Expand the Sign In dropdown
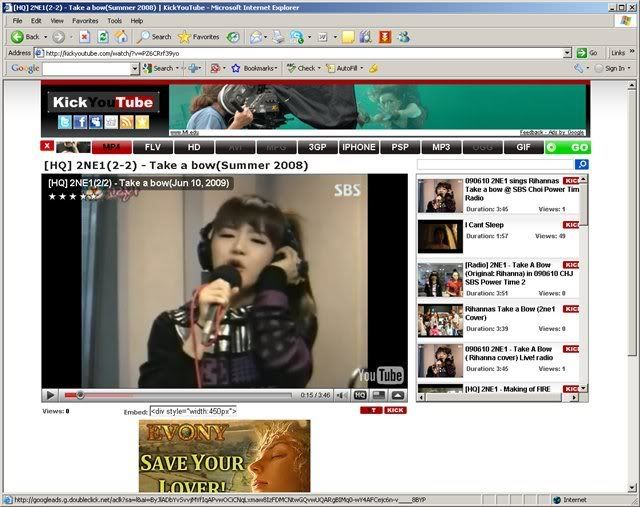 tap(629, 69)
